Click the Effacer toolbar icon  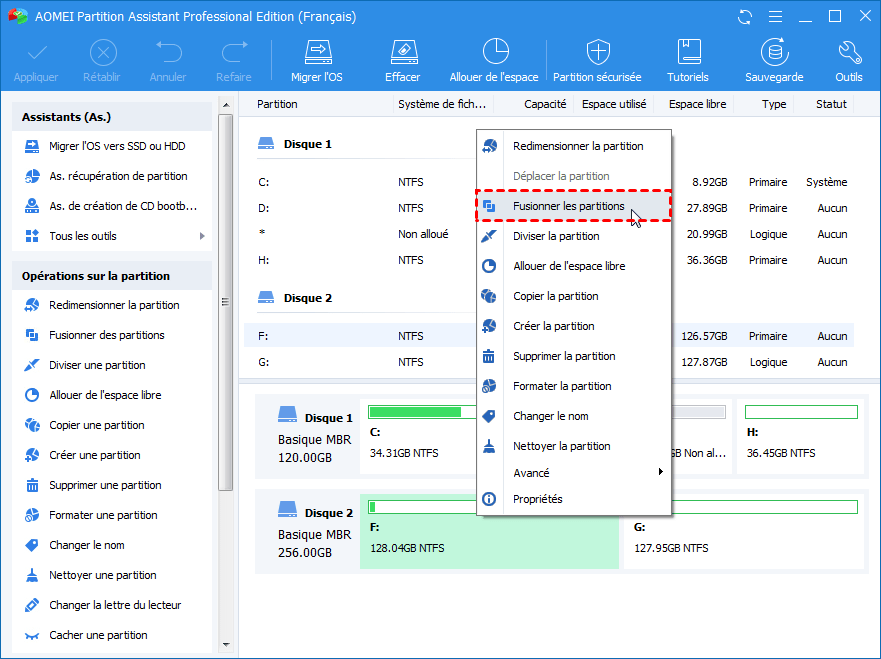(403, 53)
